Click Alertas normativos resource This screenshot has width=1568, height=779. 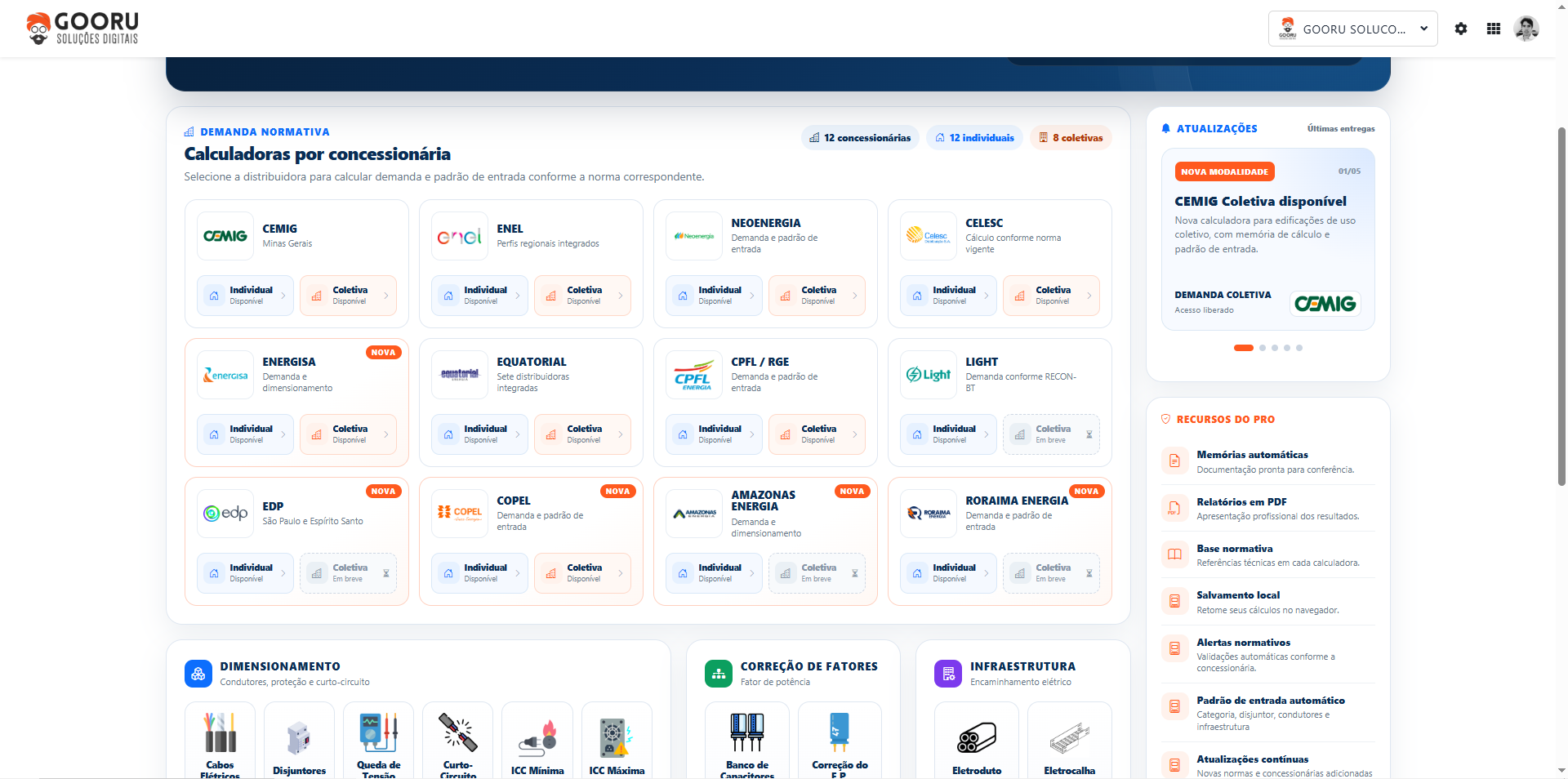click(x=1268, y=654)
